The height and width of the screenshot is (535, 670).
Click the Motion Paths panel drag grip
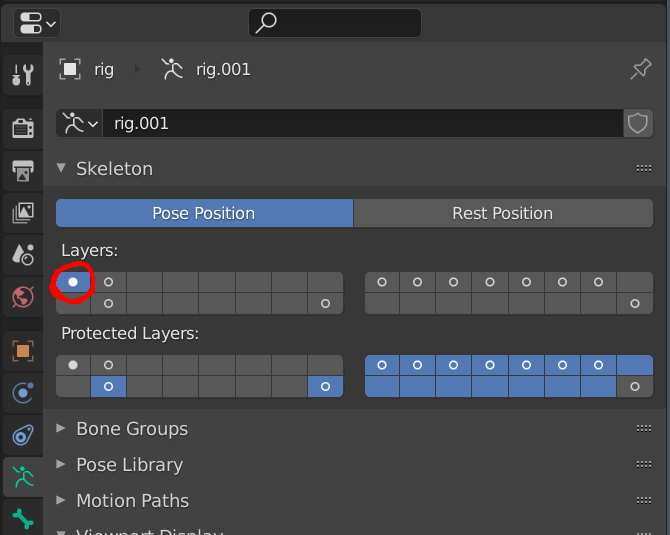coord(644,500)
